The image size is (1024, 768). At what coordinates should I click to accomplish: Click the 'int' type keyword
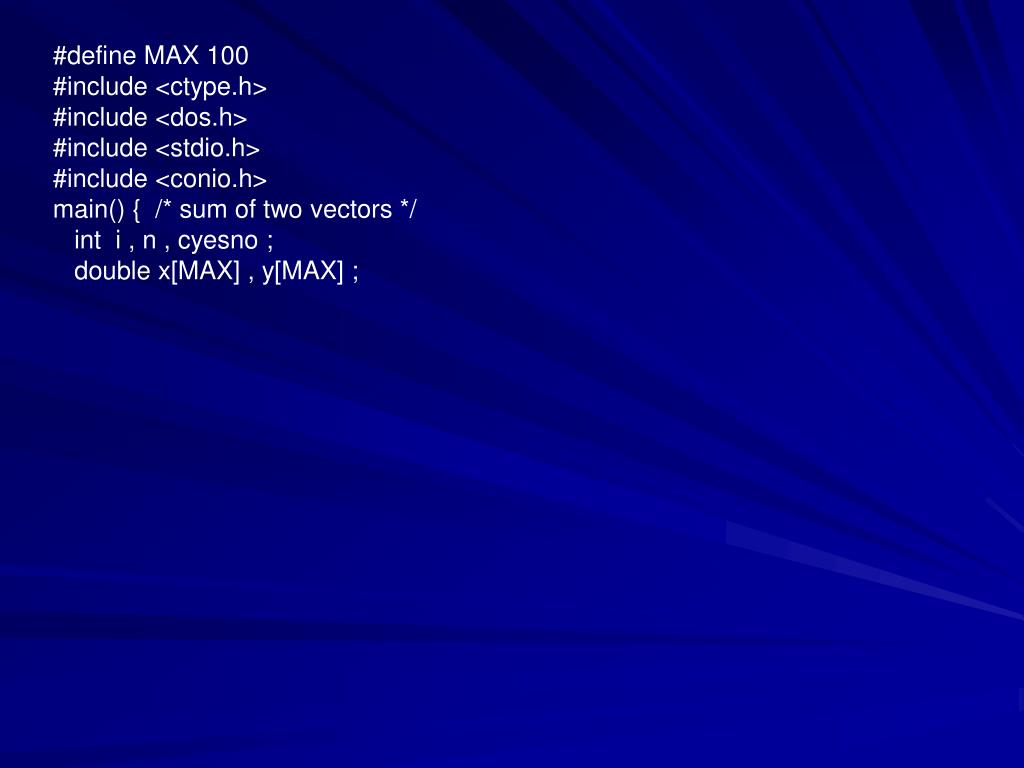click(x=88, y=240)
